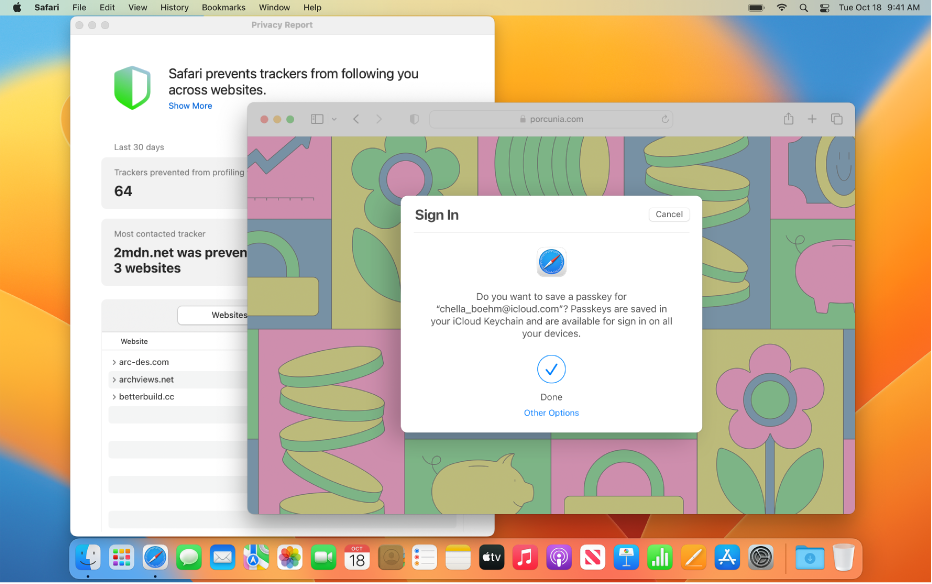Reload porcunia.com using the reload icon
932x584 pixels.
click(663, 118)
